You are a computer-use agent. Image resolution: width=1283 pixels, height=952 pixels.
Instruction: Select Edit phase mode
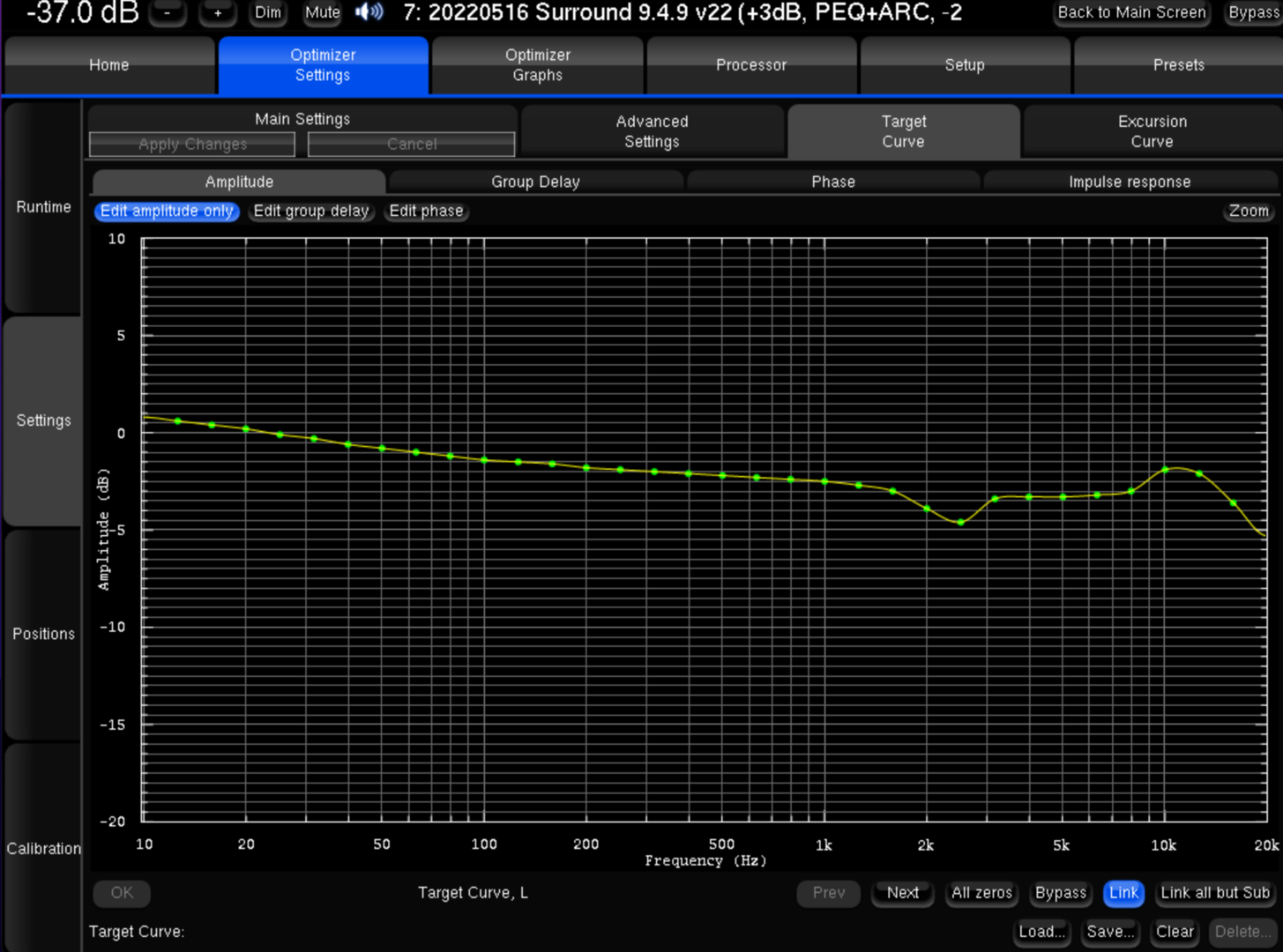[x=426, y=212]
